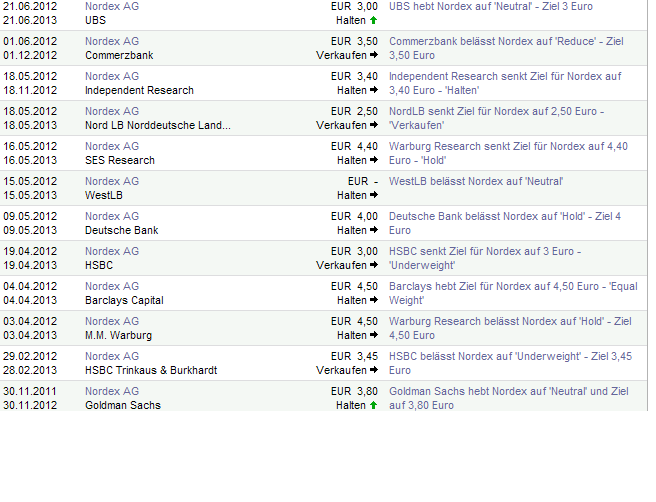
Task: Open the Warburg Research 4,40 Euro 'Hold' headline
Action: pos(508,153)
